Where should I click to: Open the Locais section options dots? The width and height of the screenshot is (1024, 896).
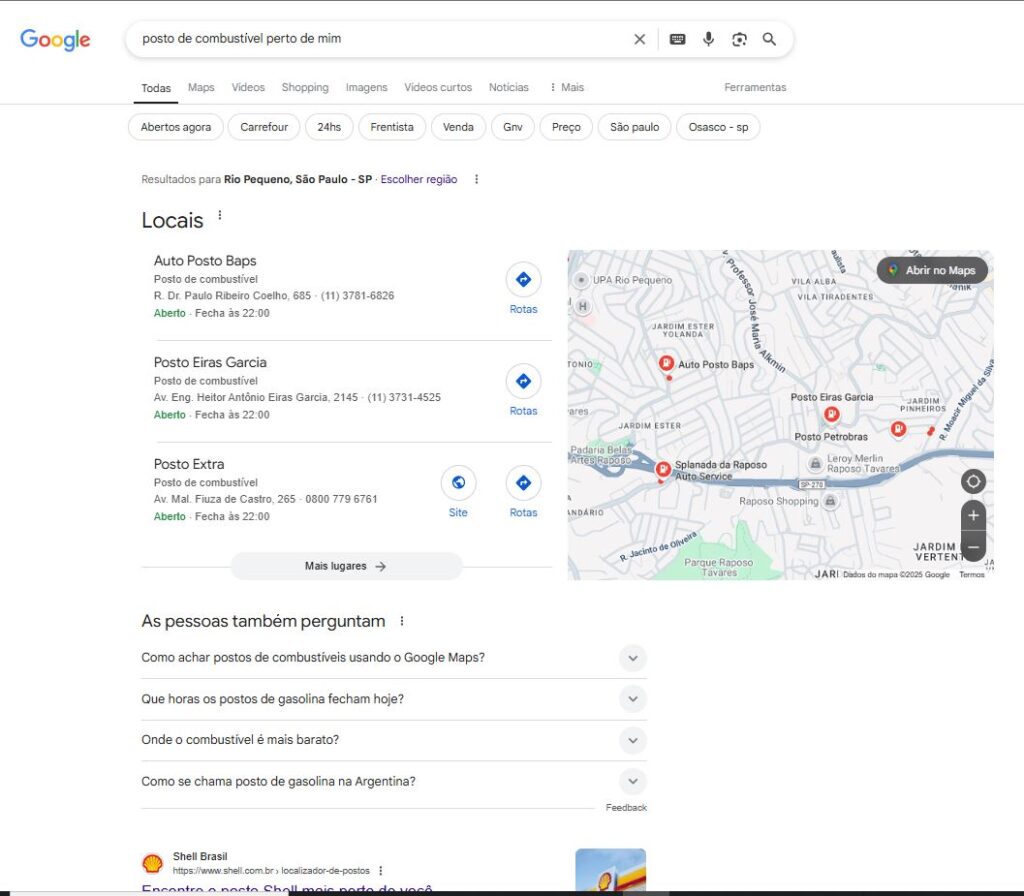219,215
